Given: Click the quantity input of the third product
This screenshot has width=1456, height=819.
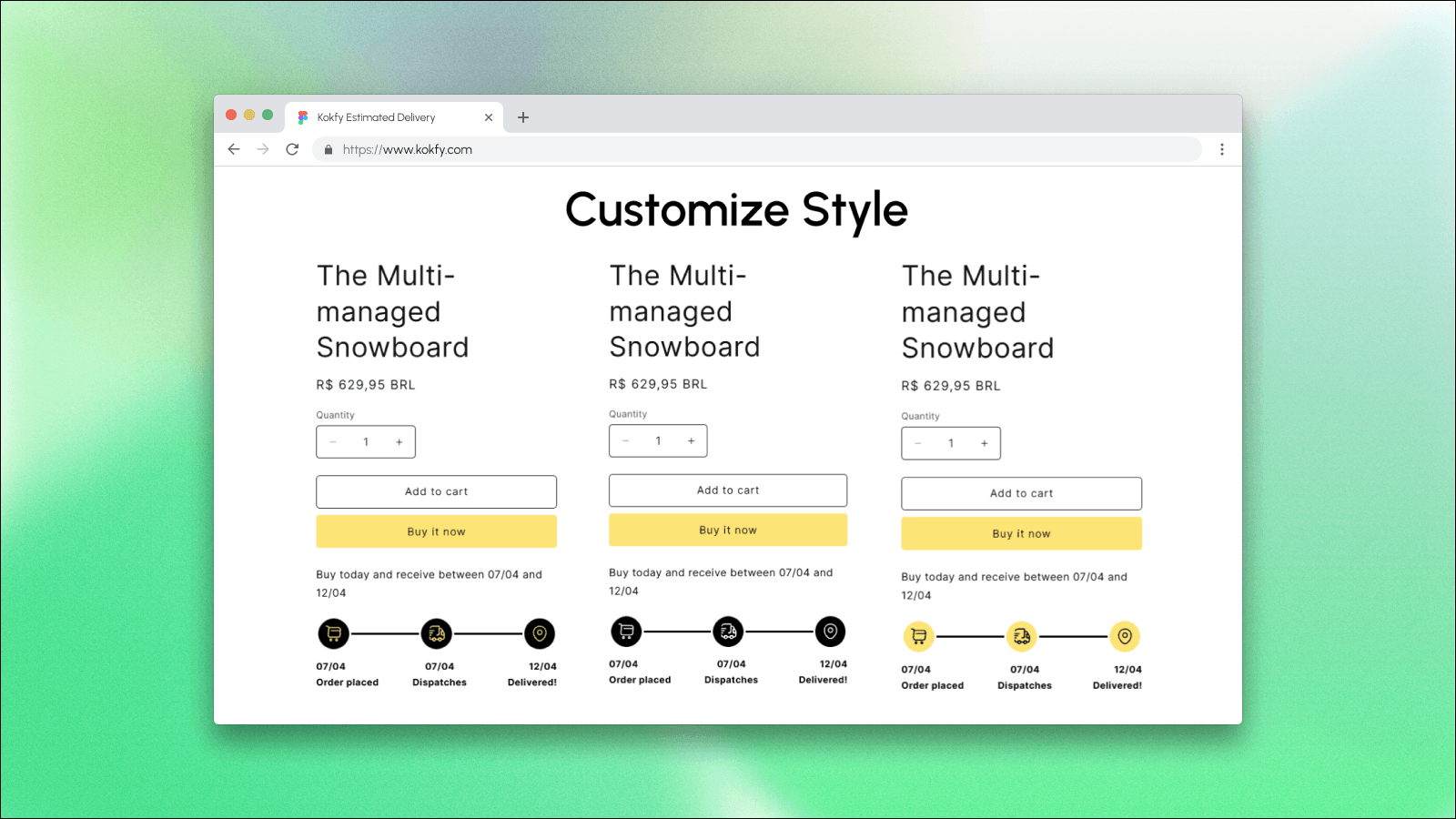Looking at the screenshot, I should pos(951,443).
